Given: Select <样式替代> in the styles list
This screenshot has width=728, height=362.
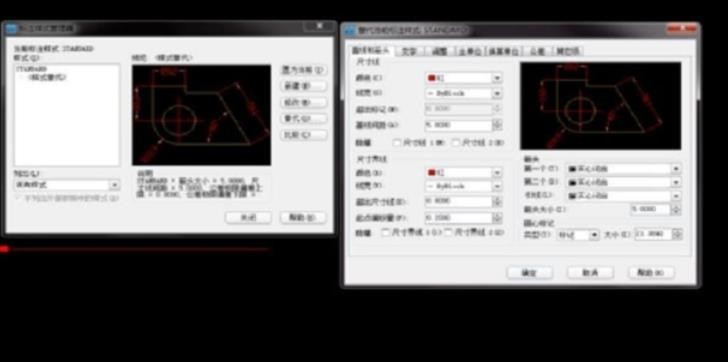Looking at the screenshot, I should click(x=47, y=77).
